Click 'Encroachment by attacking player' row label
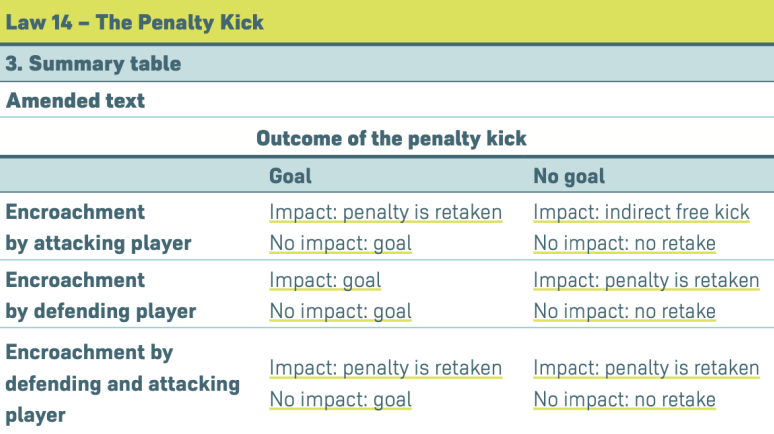The image size is (774, 434). [x=98, y=227]
